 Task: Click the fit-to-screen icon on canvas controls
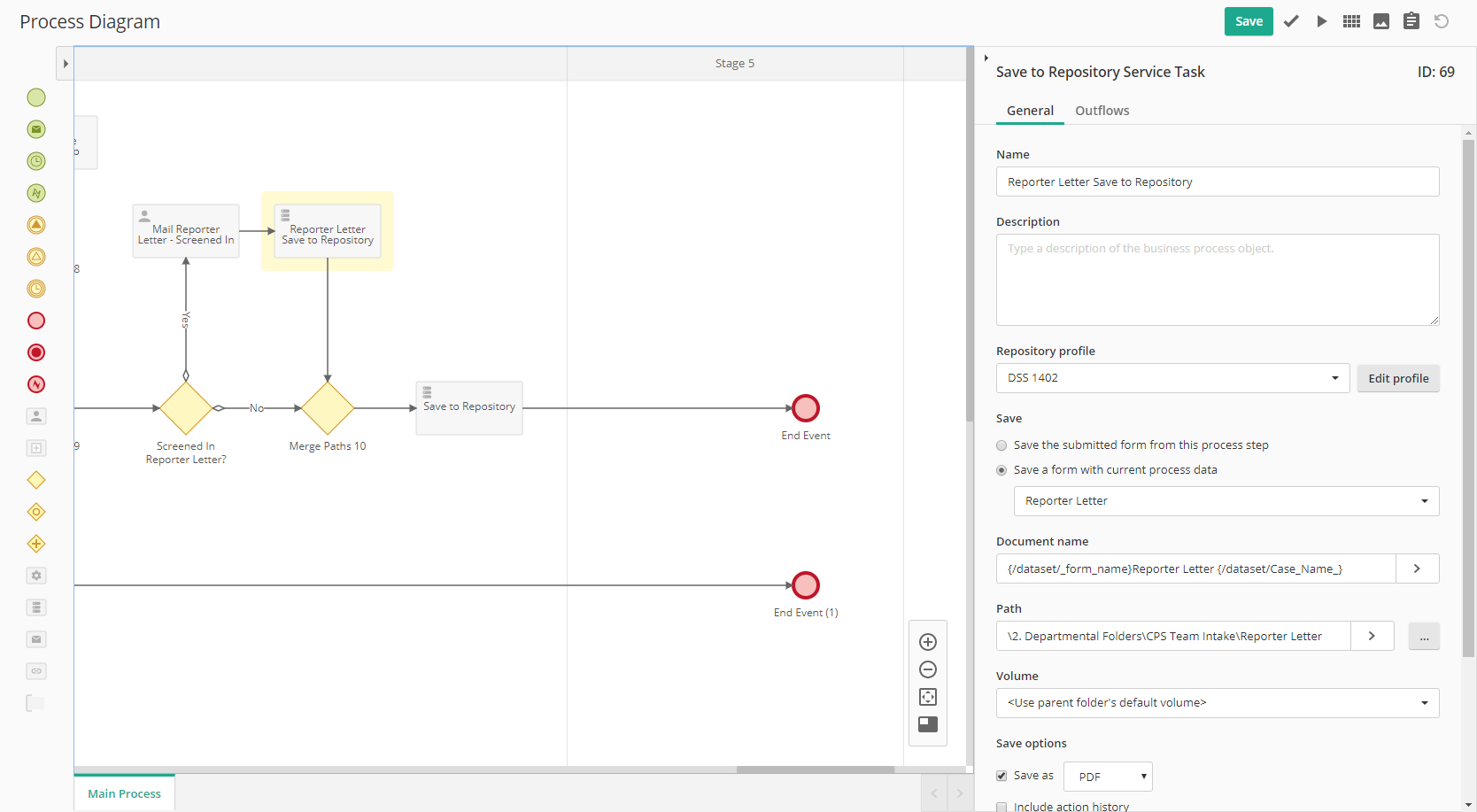point(928,697)
